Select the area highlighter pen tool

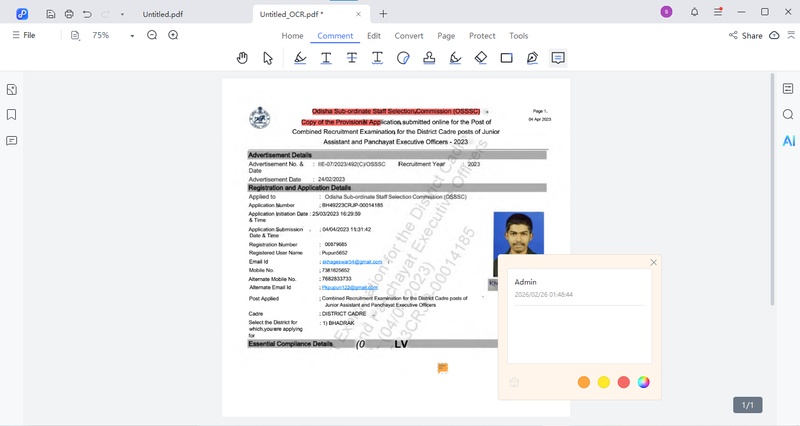[455, 58]
